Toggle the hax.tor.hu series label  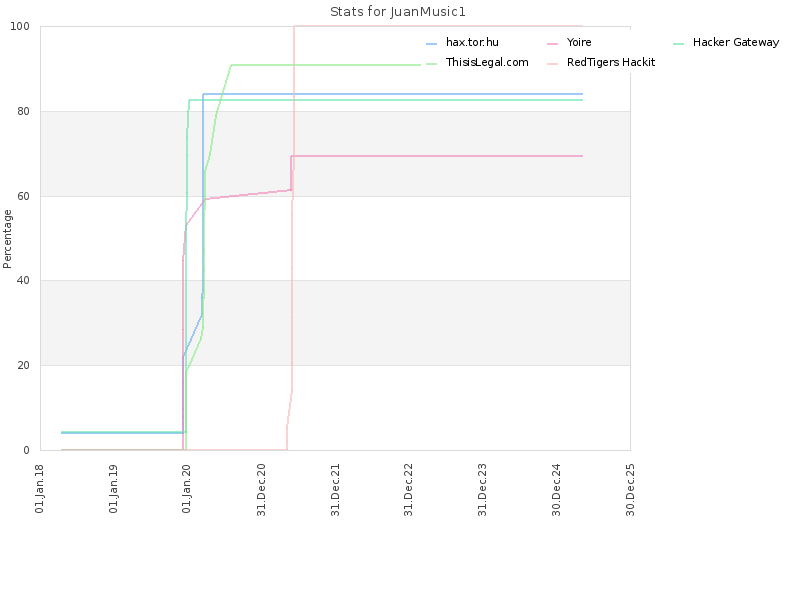472,42
